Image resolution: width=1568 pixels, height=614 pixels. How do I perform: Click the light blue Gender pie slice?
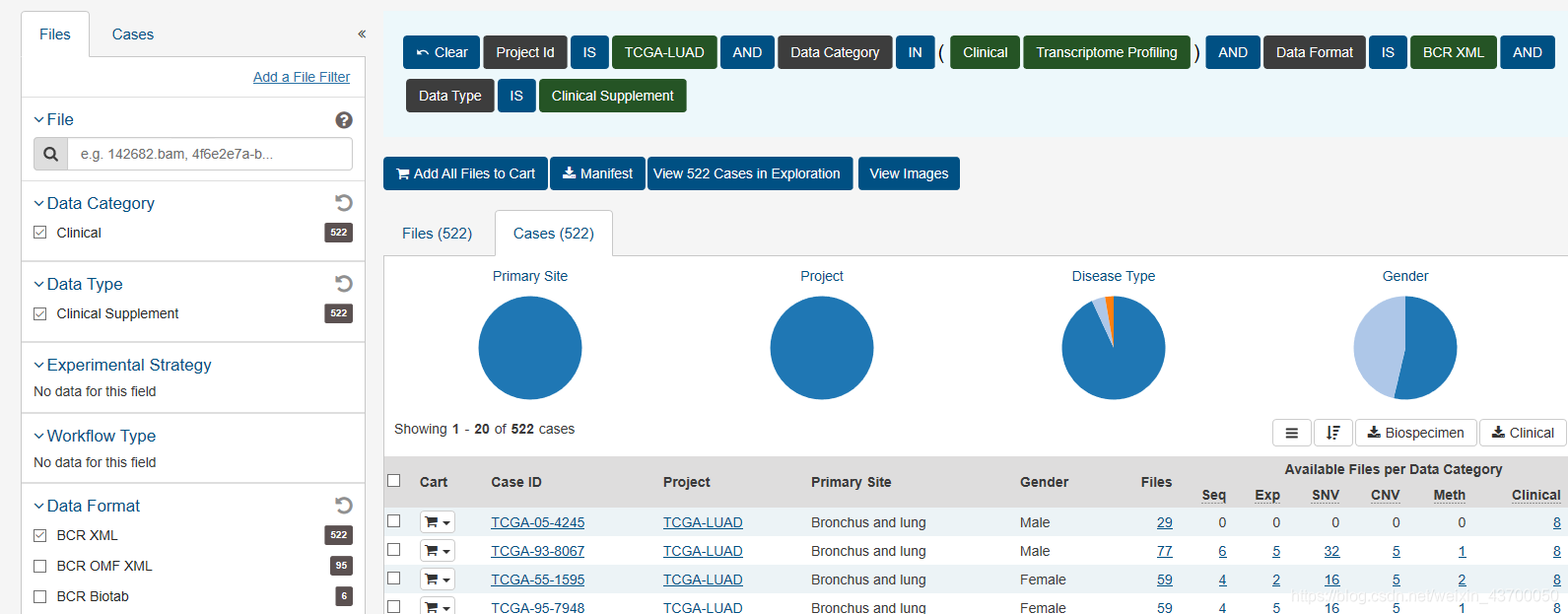[x=1378, y=345]
